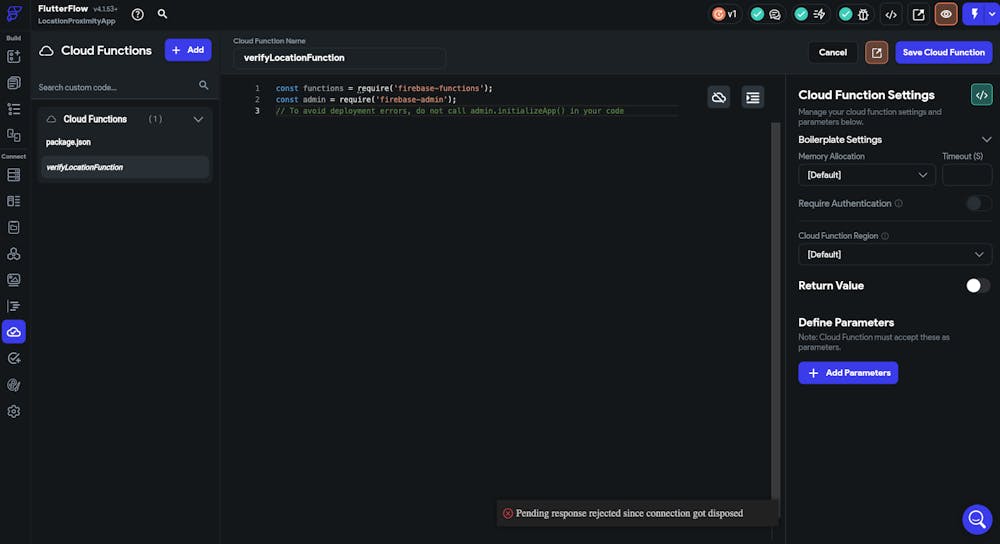Viewport: 1000px width, 544px height.
Task: Click the info icon next to Require Authentication
Action: click(899, 203)
